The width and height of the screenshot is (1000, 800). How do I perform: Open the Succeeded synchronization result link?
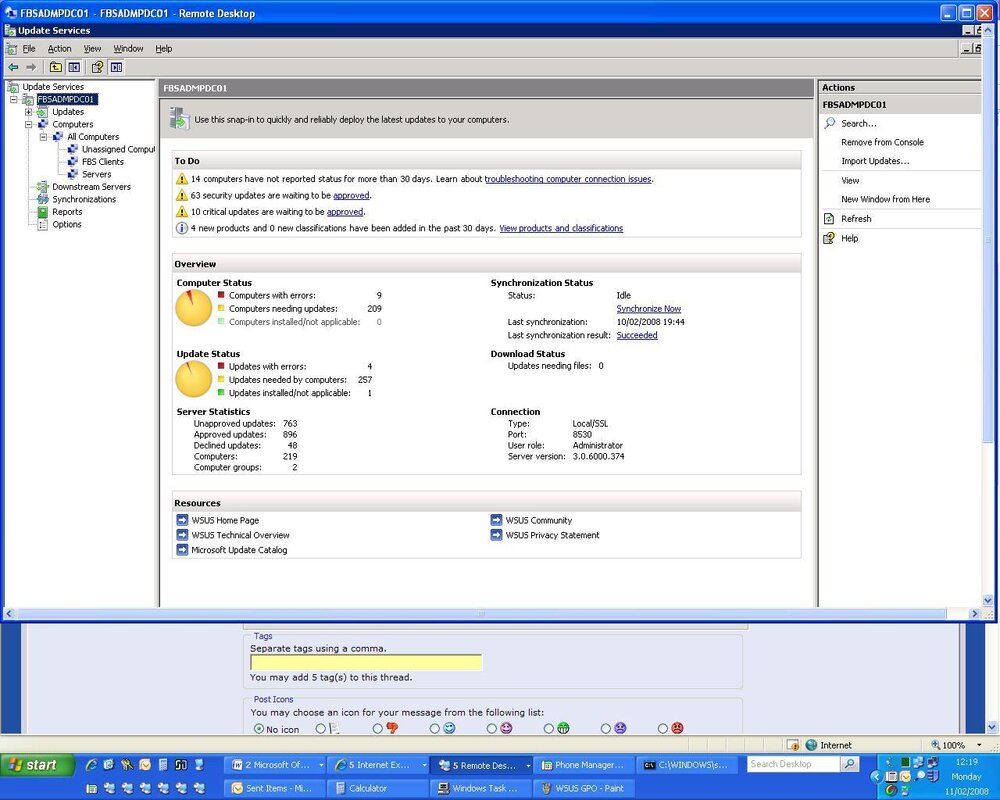pyautogui.click(x=636, y=335)
